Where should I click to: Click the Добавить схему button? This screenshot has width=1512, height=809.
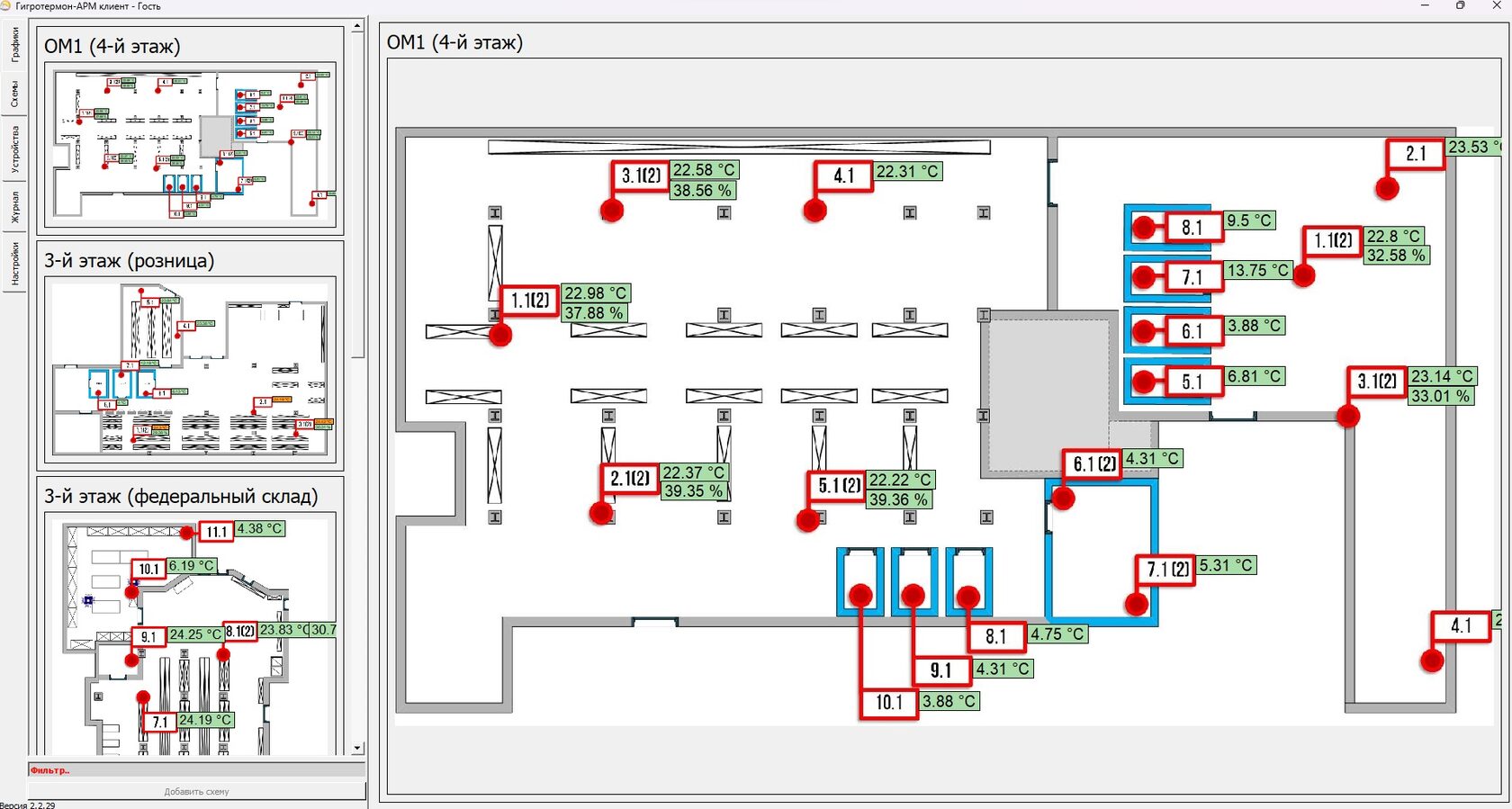tap(196, 792)
